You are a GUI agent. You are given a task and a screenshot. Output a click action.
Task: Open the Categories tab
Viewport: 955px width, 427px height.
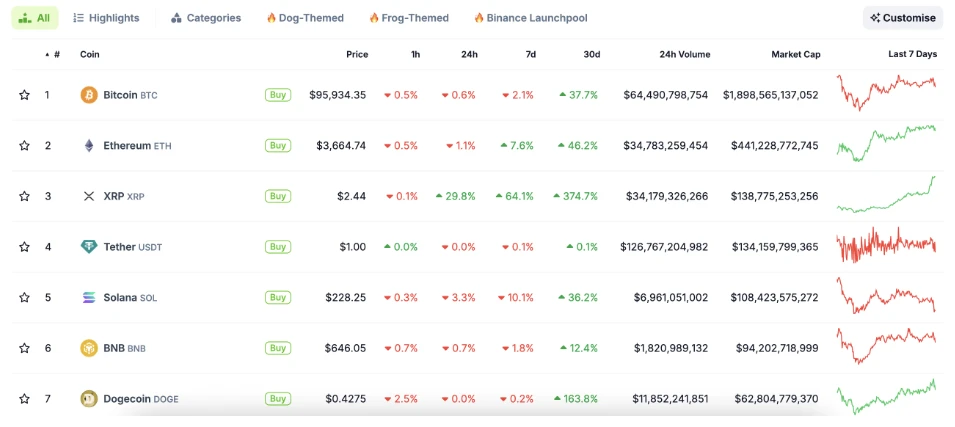point(206,18)
